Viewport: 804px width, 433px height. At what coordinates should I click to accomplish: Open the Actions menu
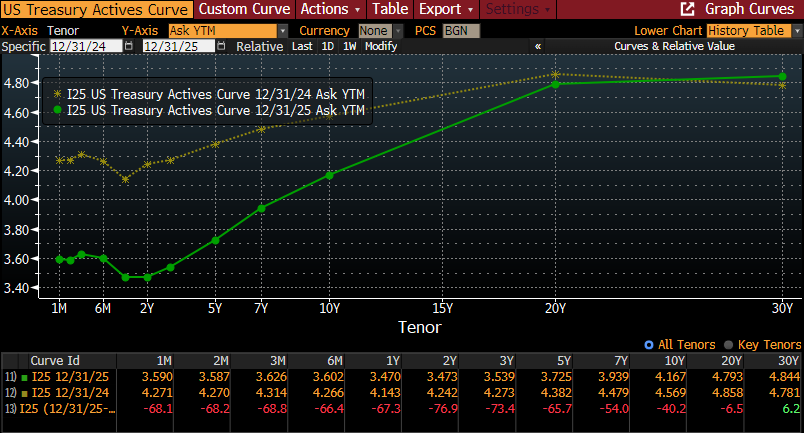tap(329, 9)
